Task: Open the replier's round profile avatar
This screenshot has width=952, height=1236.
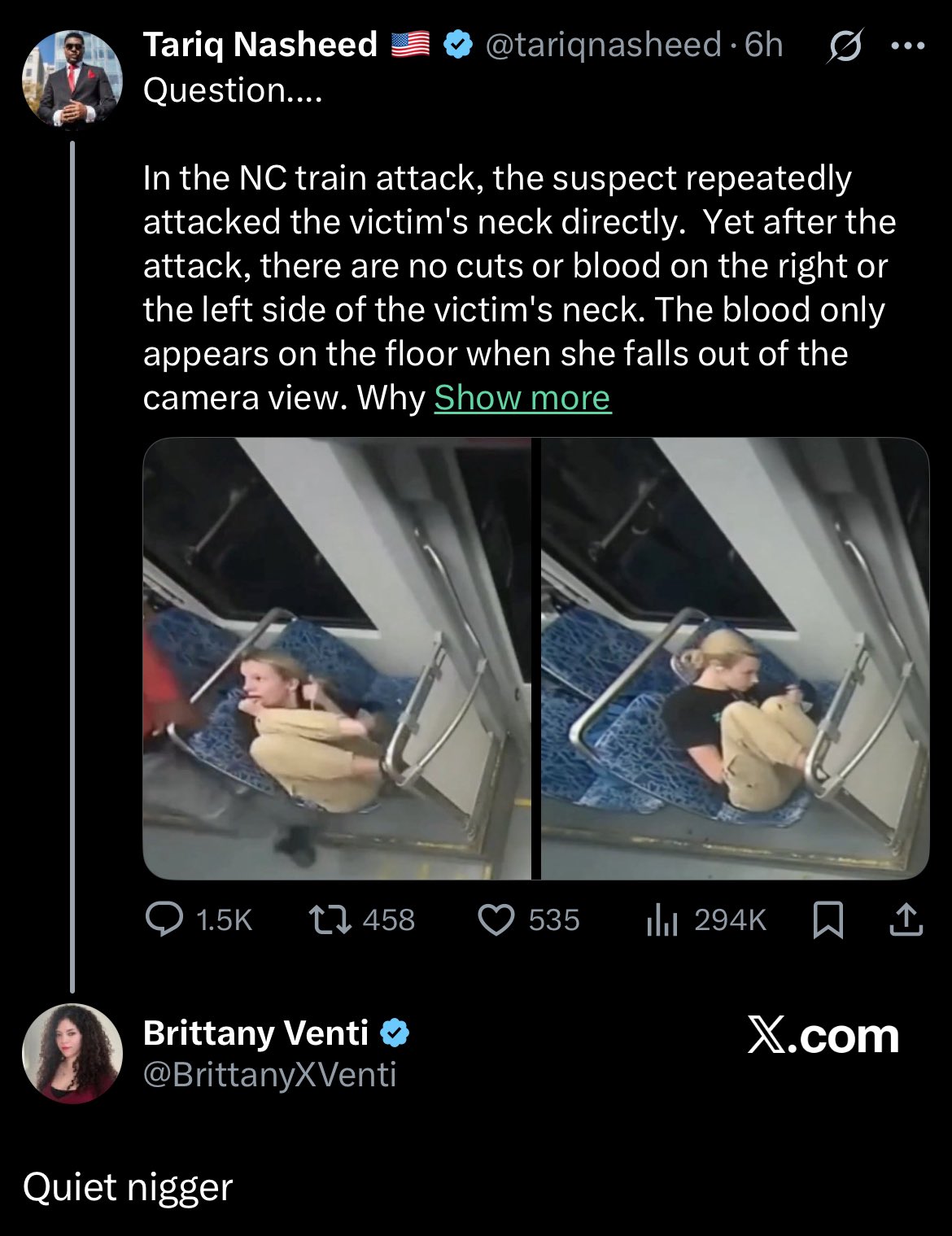Action: 72,1054
